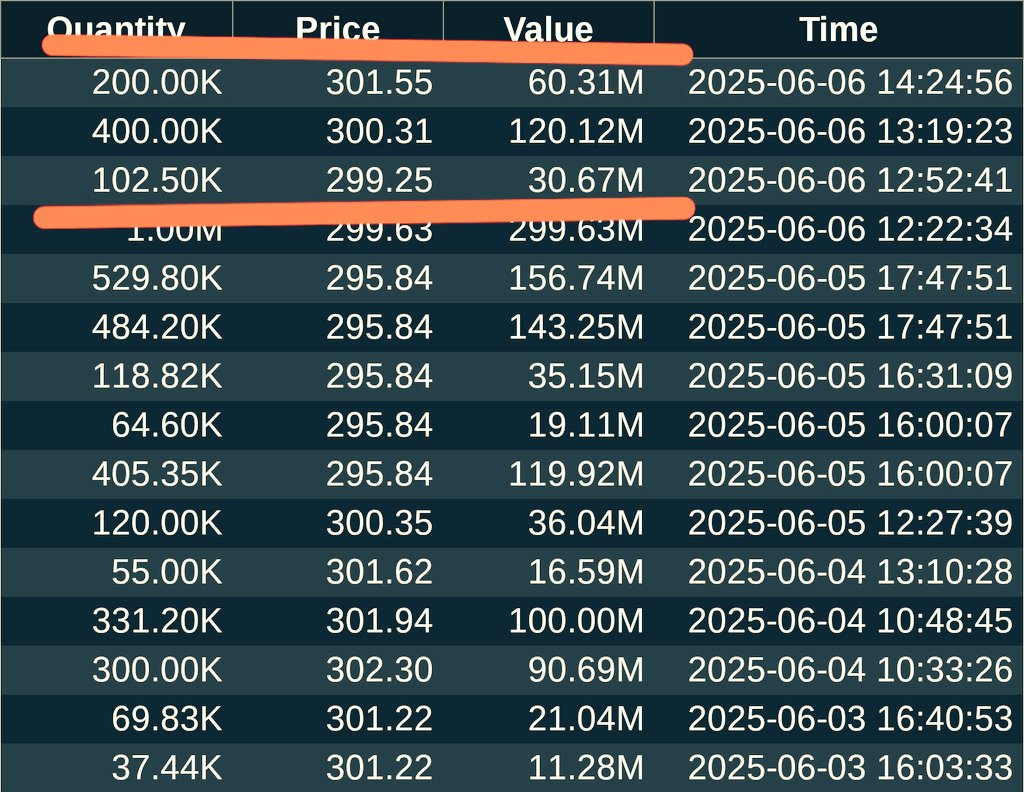1024x792 pixels.
Task: Click the Price column header
Action: tap(338, 29)
